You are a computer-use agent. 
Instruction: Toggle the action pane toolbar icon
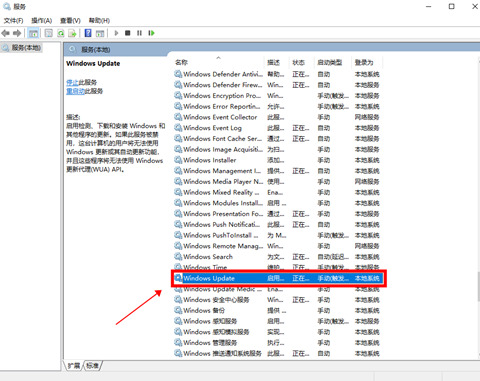click(100, 33)
